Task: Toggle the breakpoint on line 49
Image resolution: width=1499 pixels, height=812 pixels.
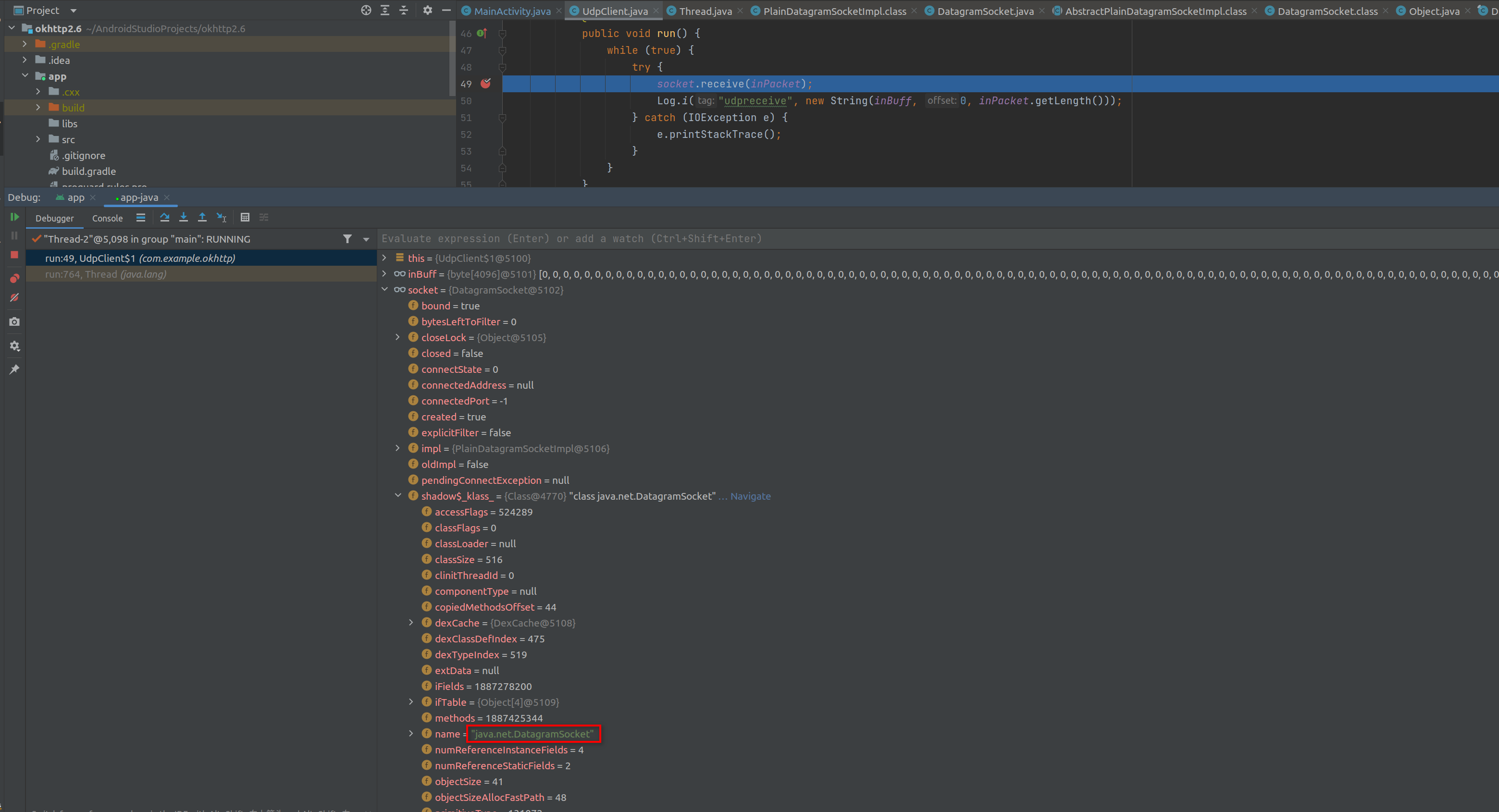Action: tap(485, 84)
